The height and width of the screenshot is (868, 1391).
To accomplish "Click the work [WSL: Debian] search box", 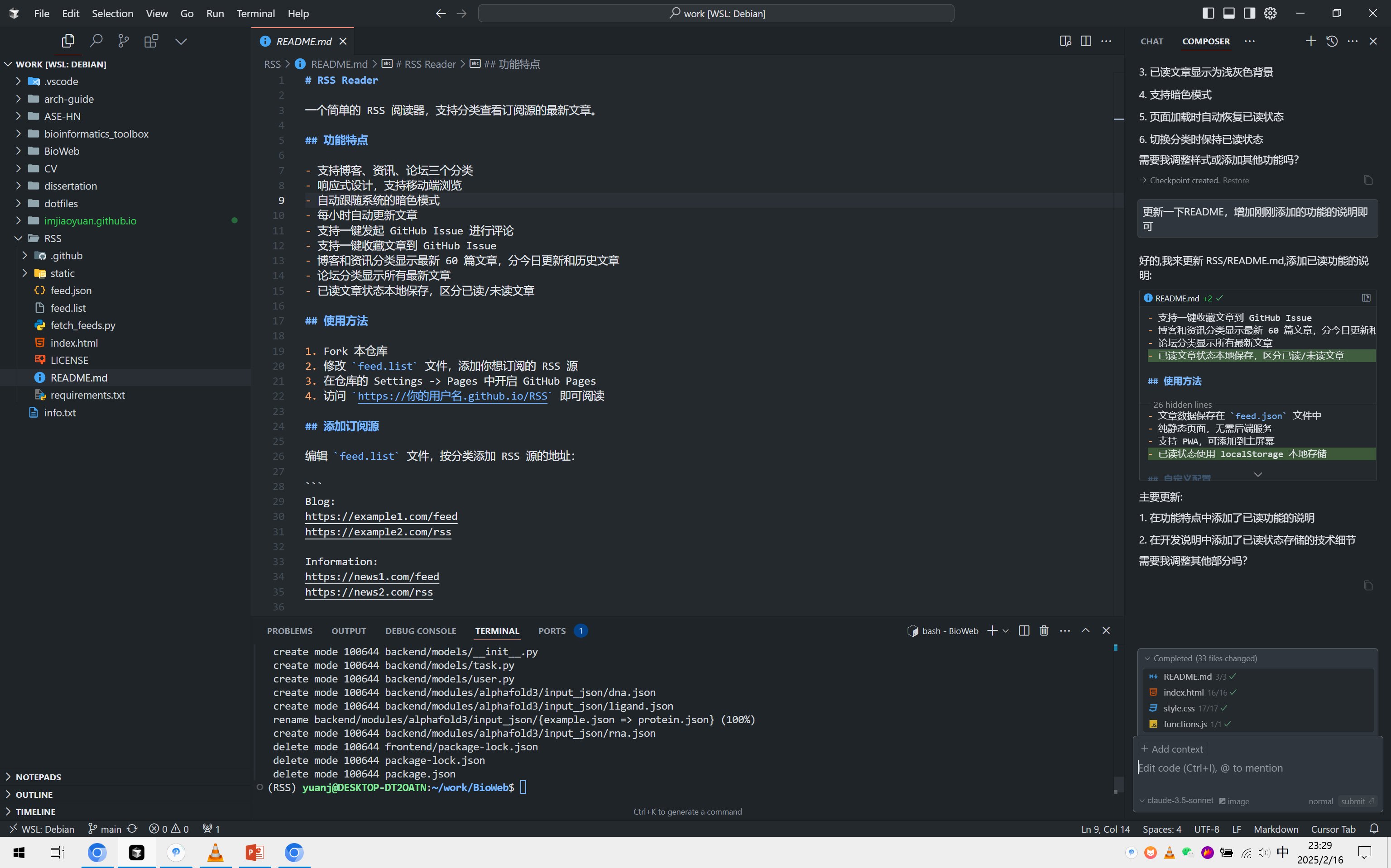I will pyautogui.click(x=716, y=13).
